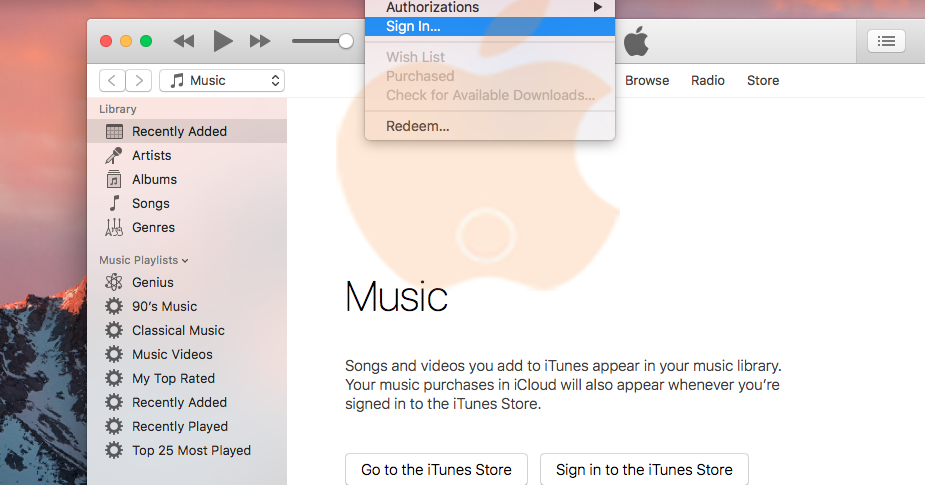Screen dimensions: 925x485
Task: Open the Recently Played playlist
Action: [187, 426]
